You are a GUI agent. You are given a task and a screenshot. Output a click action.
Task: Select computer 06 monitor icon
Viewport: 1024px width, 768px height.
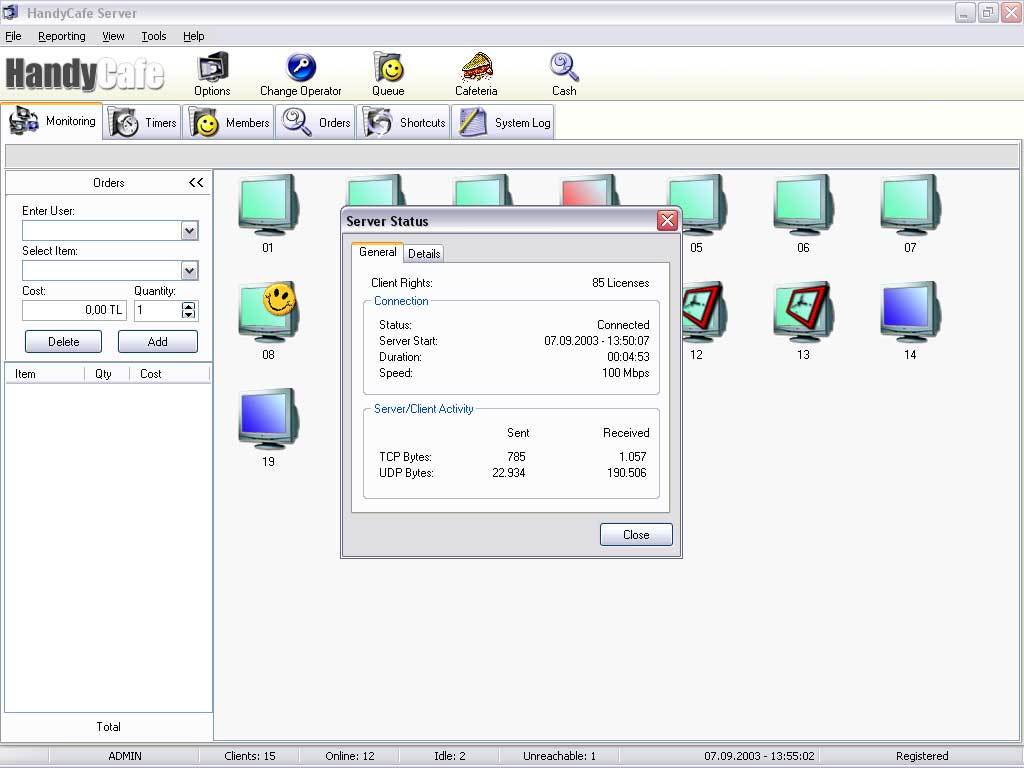pyautogui.click(x=803, y=204)
